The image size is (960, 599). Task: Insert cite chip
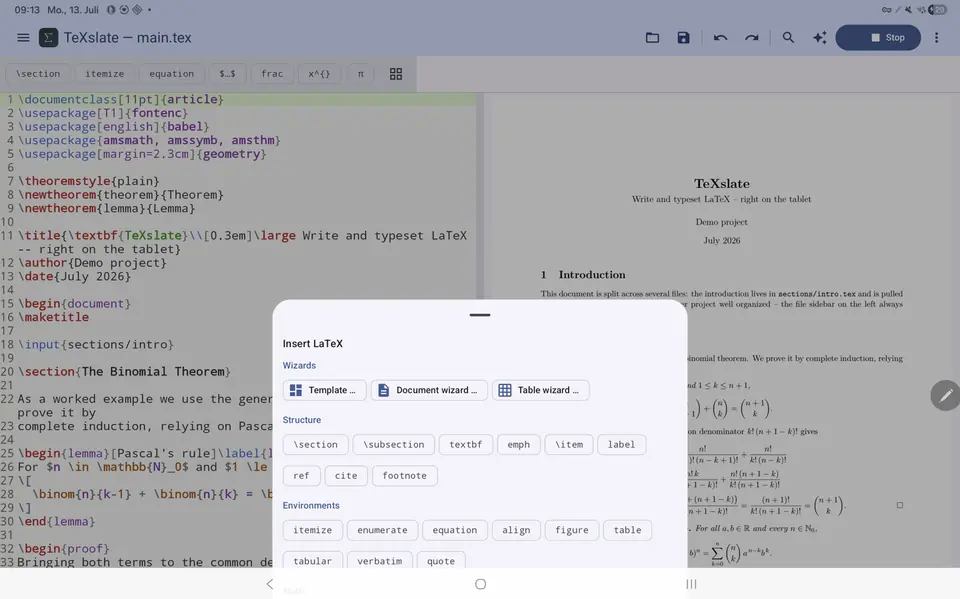pos(346,476)
